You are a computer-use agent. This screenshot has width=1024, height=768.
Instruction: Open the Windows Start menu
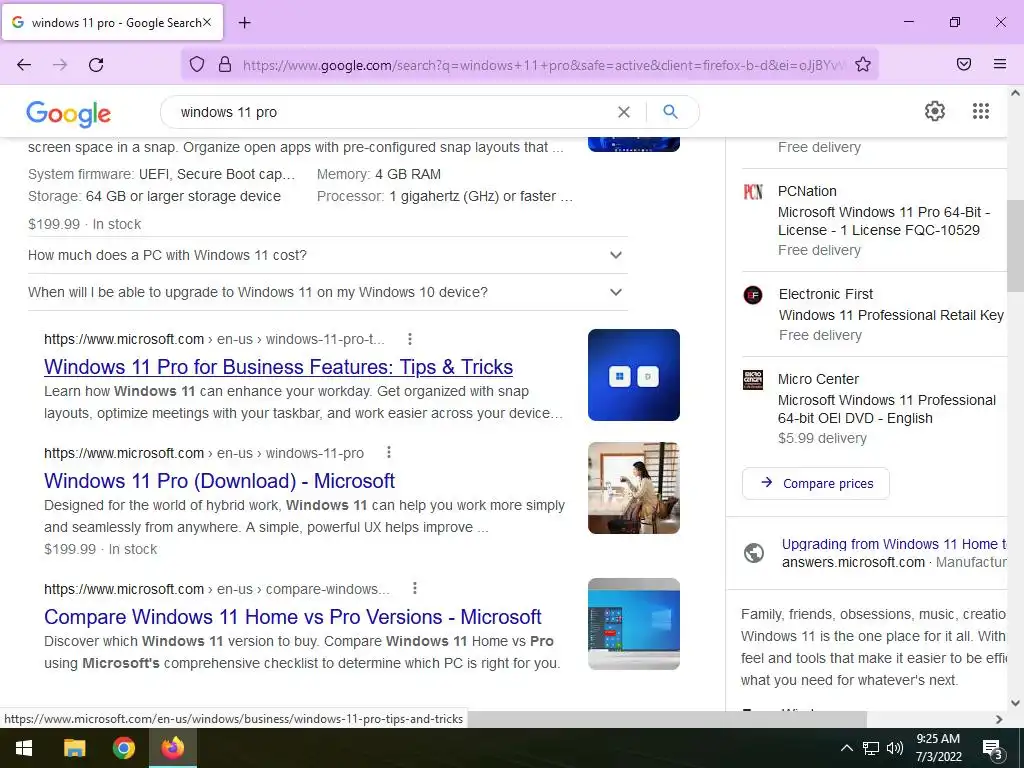point(24,748)
